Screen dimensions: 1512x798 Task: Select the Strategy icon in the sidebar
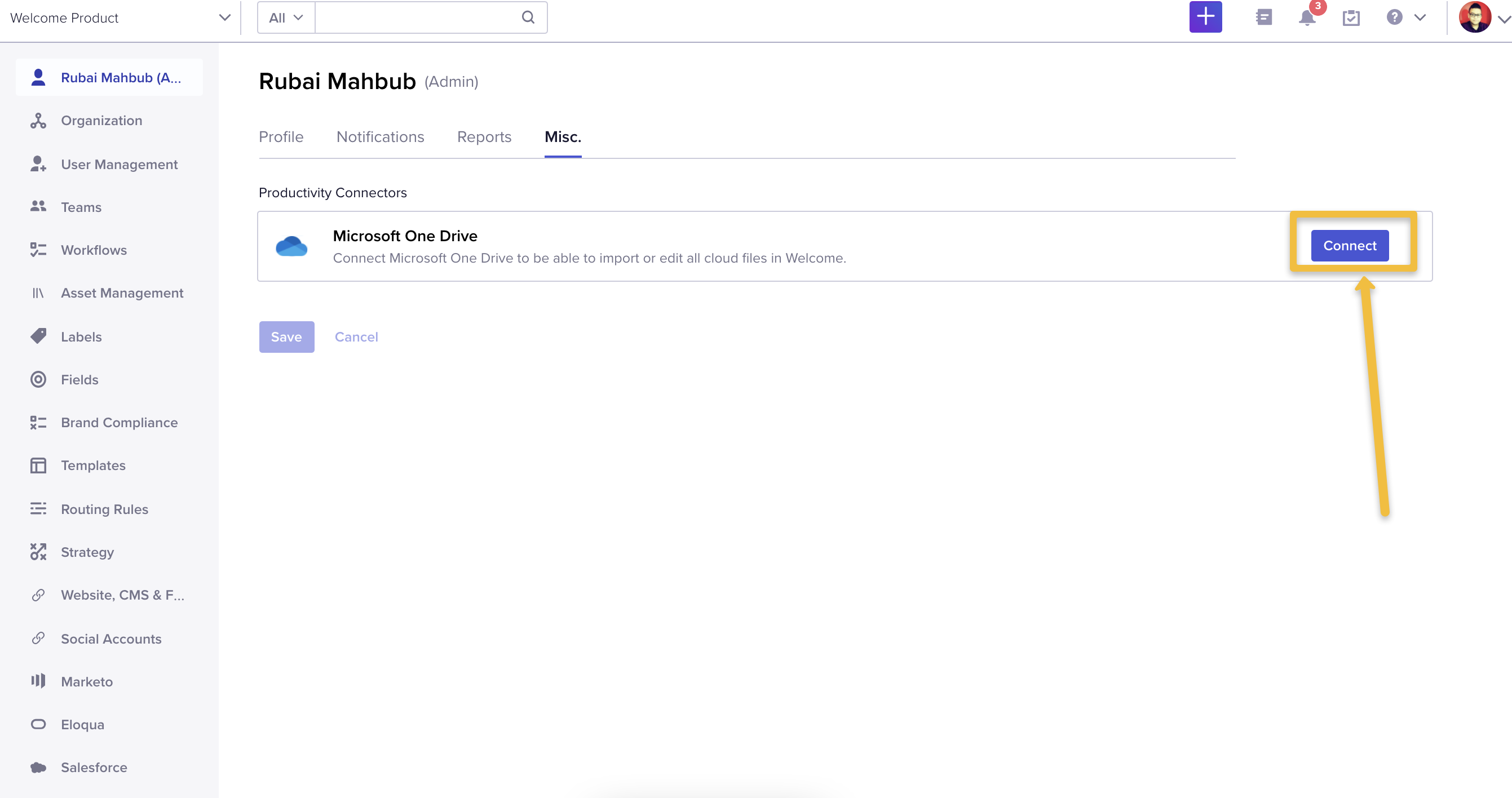point(38,552)
